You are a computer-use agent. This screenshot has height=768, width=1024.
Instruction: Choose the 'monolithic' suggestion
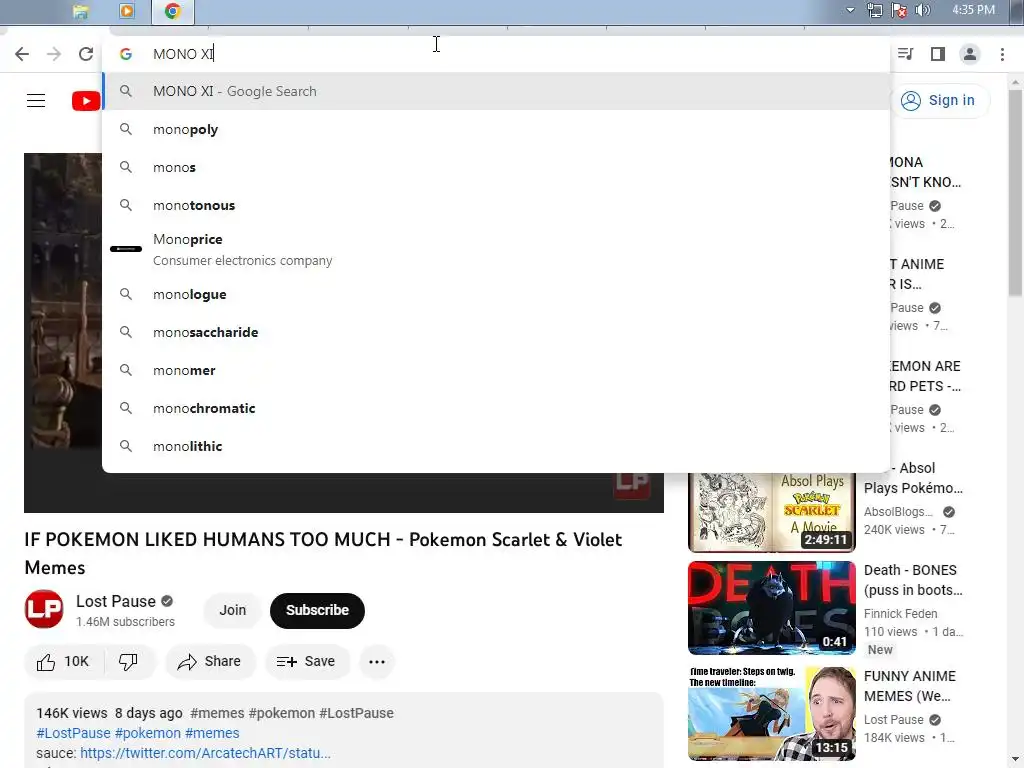point(496,446)
